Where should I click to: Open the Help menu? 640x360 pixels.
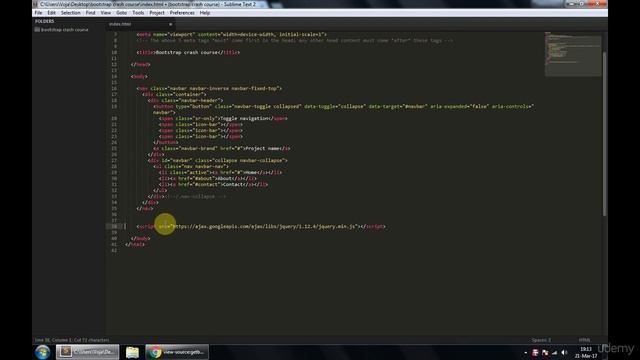click(205, 13)
